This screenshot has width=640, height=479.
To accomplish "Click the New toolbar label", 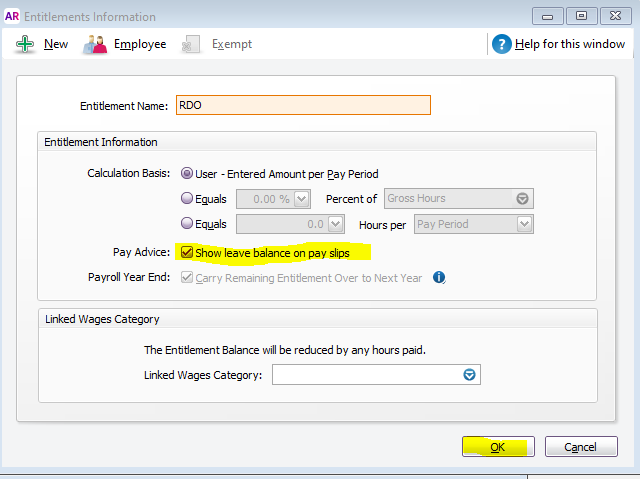I will tap(56, 44).
